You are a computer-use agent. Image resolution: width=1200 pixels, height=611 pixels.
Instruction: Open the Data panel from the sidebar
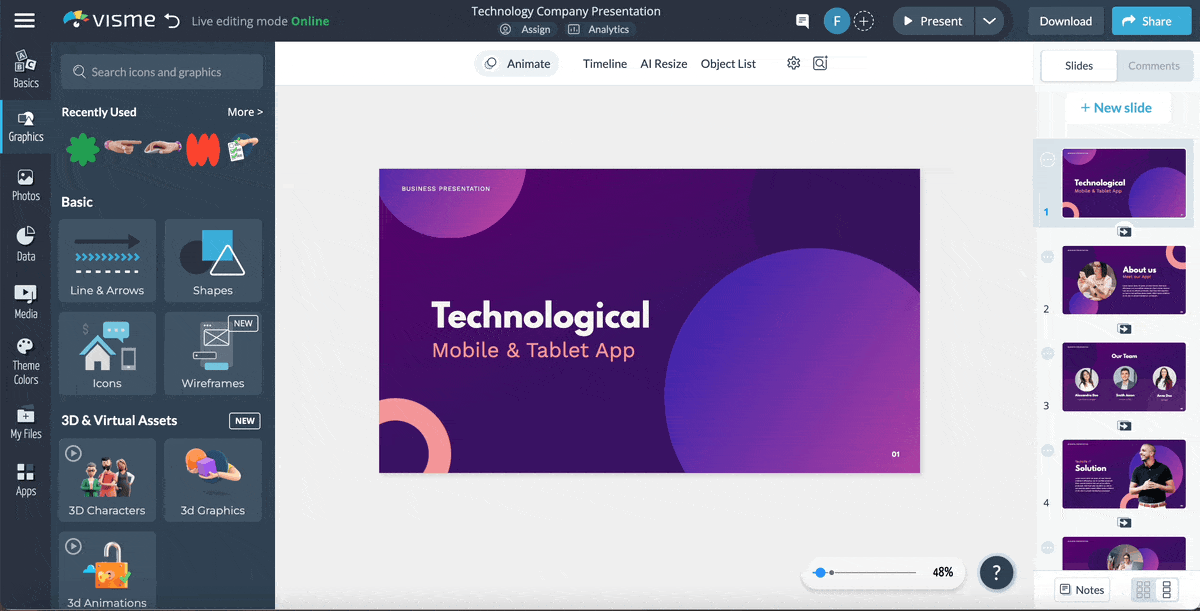25,240
